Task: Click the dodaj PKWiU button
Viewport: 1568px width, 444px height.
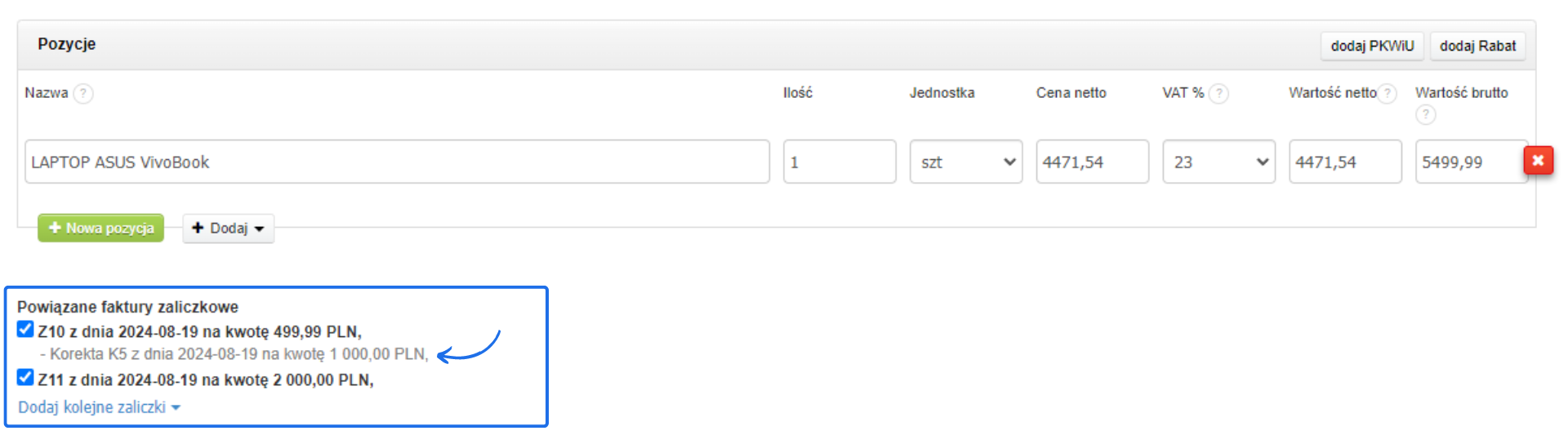Action: coord(1372,46)
